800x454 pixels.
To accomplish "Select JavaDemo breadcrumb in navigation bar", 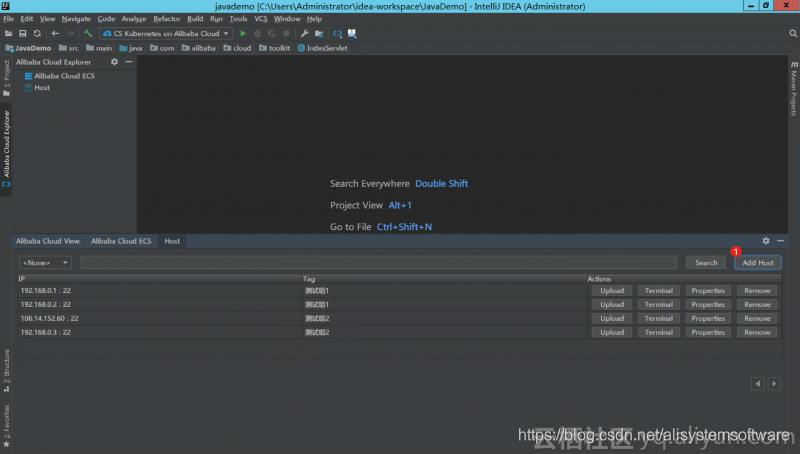I will (x=29, y=48).
